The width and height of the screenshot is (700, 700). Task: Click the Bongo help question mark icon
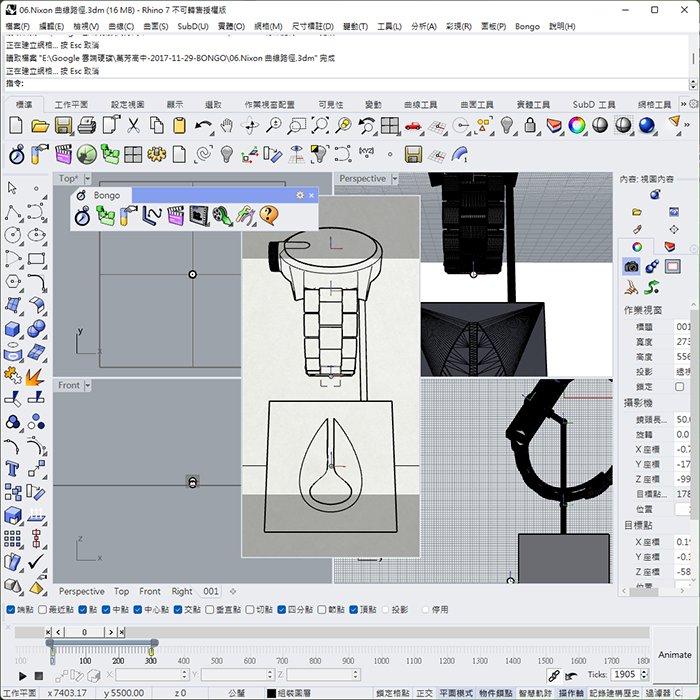point(268,215)
